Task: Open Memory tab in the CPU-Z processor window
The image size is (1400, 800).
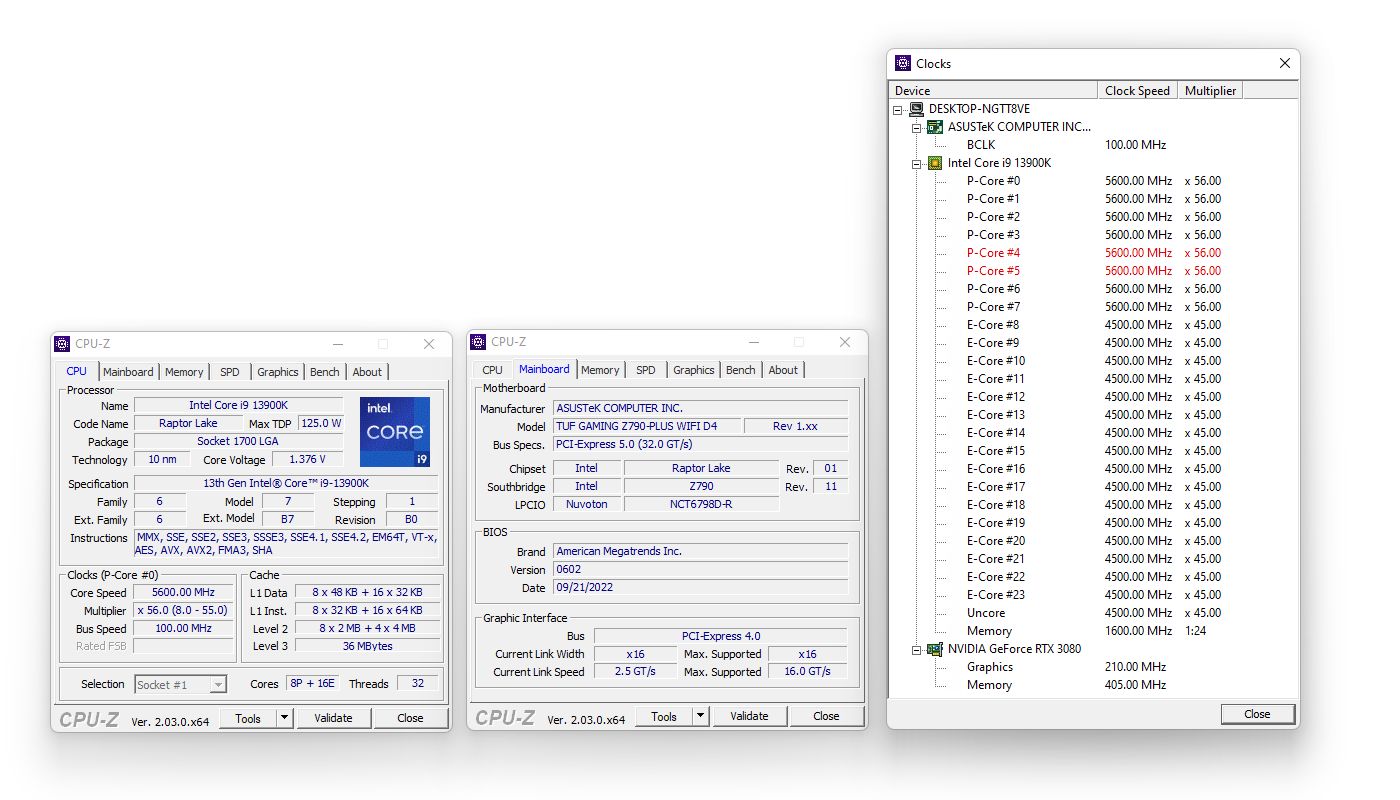Action: [184, 372]
